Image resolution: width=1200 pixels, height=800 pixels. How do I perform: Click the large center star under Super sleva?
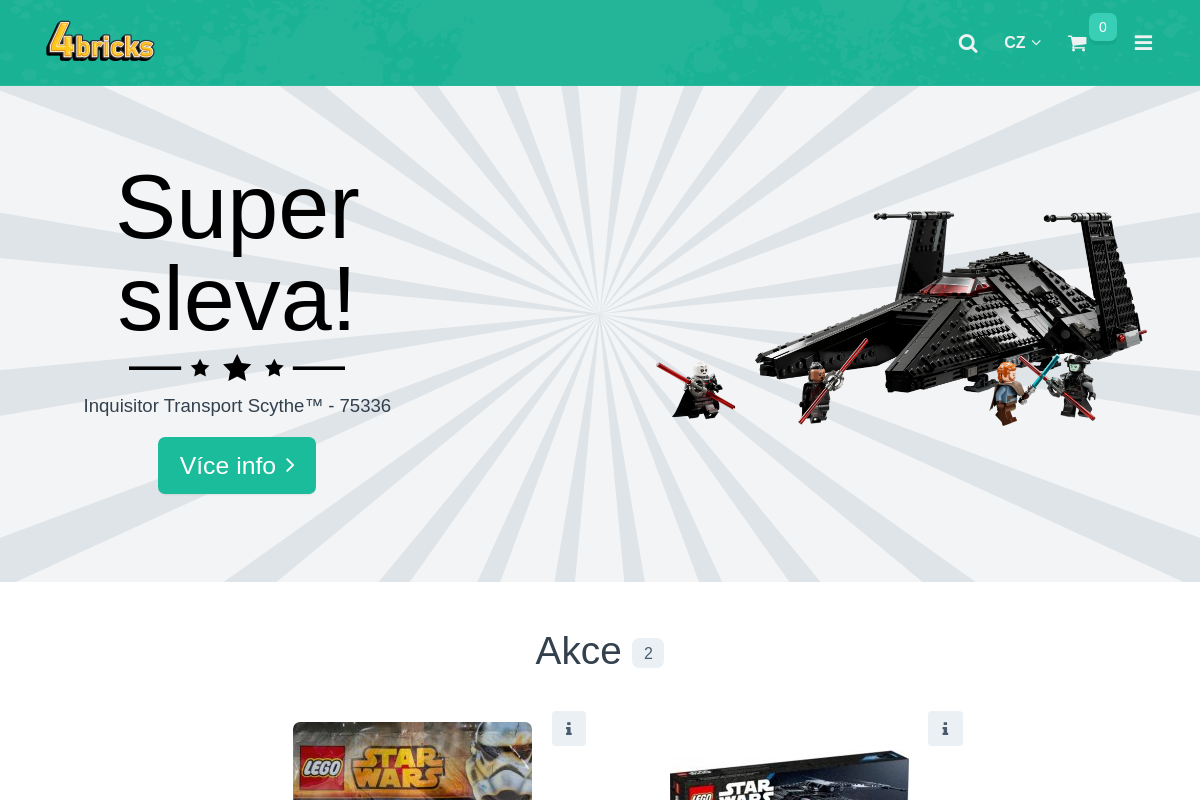point(237,368)
